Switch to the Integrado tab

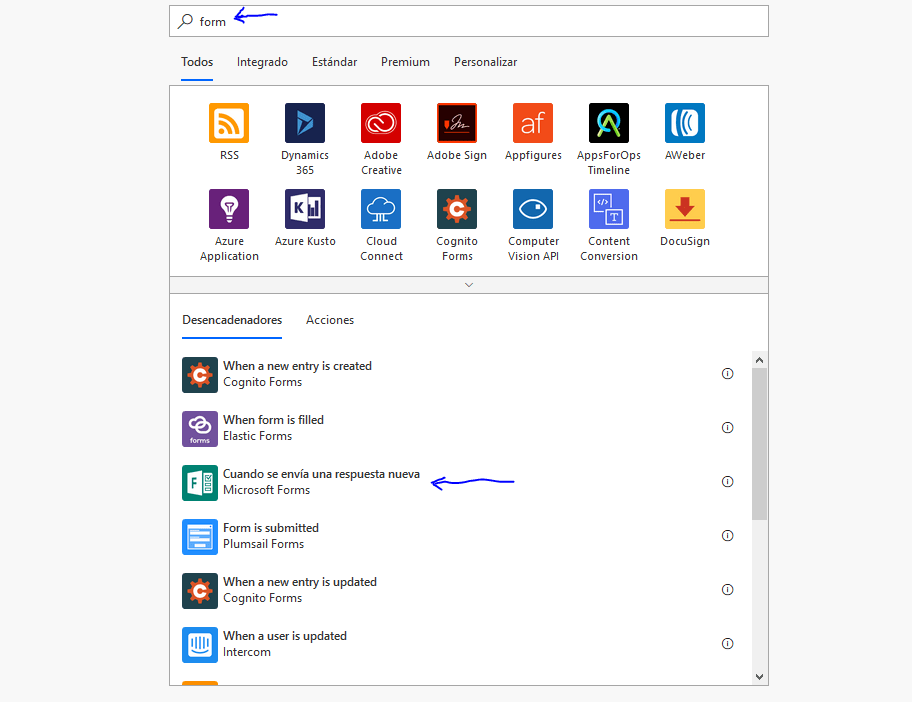coord(262,62)
